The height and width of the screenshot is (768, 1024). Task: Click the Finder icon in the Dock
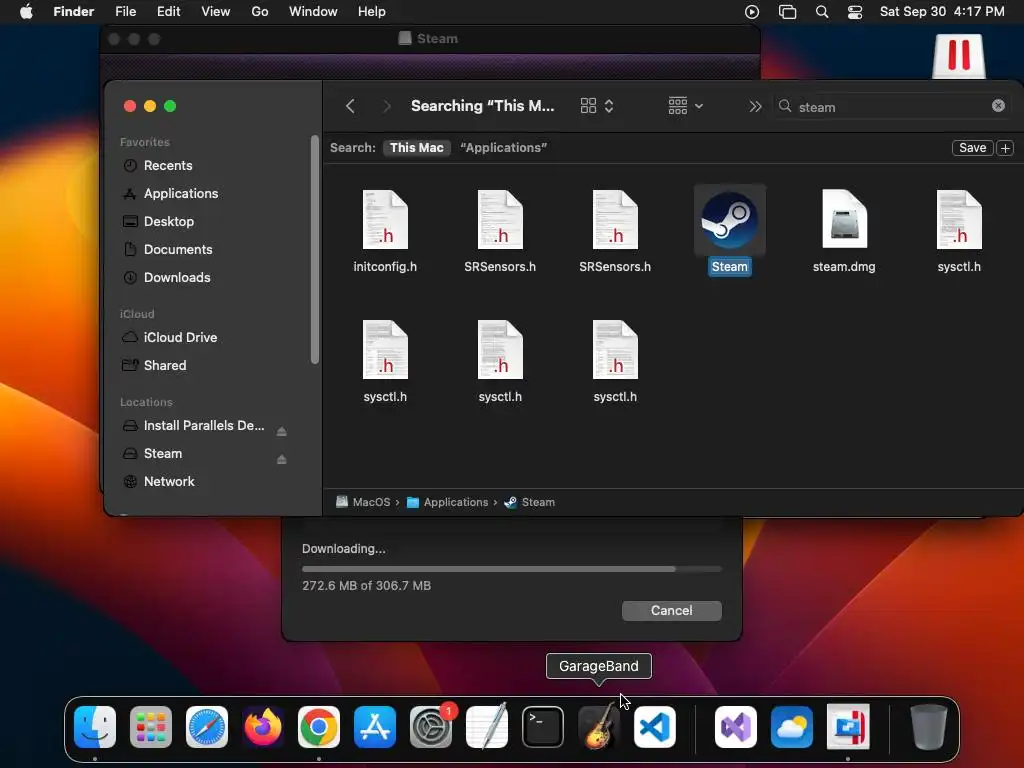(x=95, y=726)
